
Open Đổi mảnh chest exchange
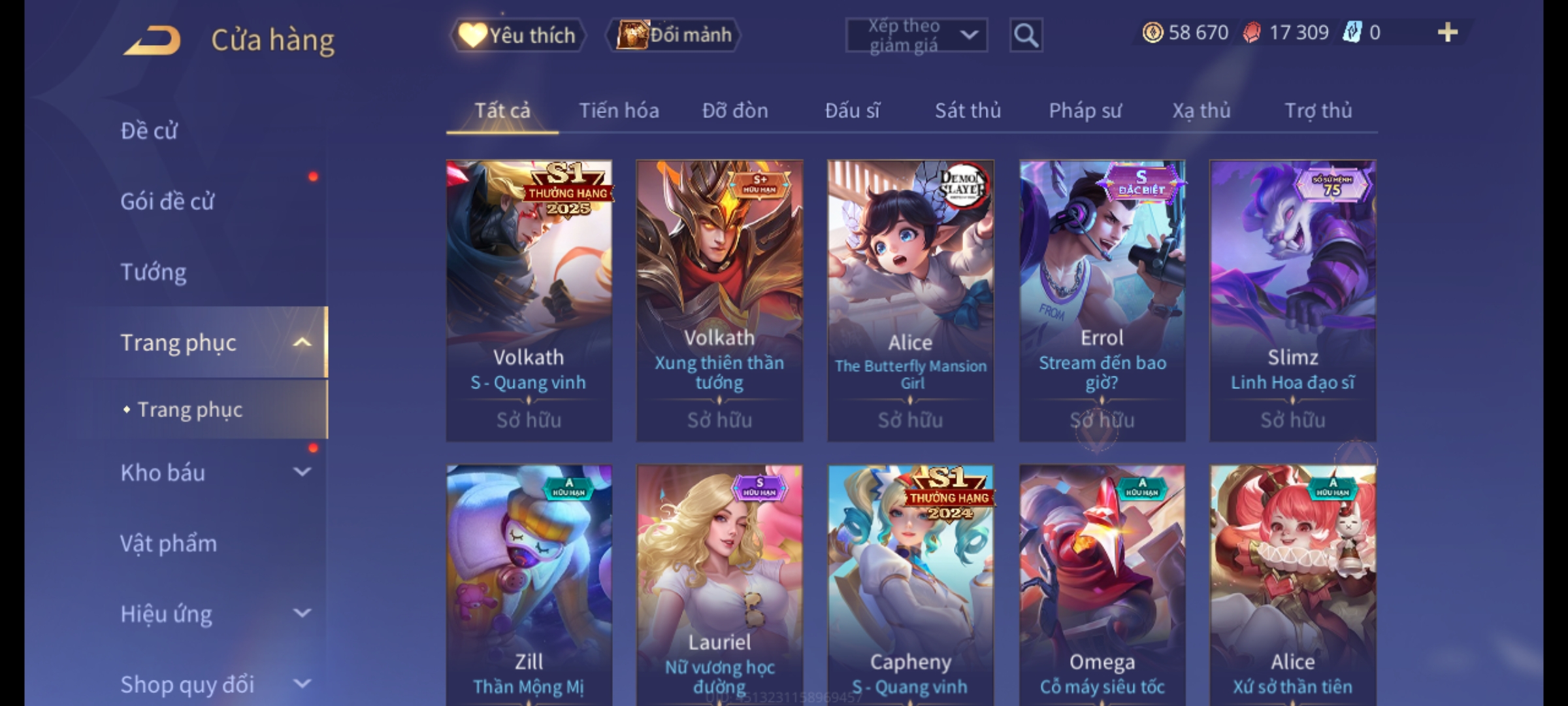pyautogui.click(x=674, y=35)
